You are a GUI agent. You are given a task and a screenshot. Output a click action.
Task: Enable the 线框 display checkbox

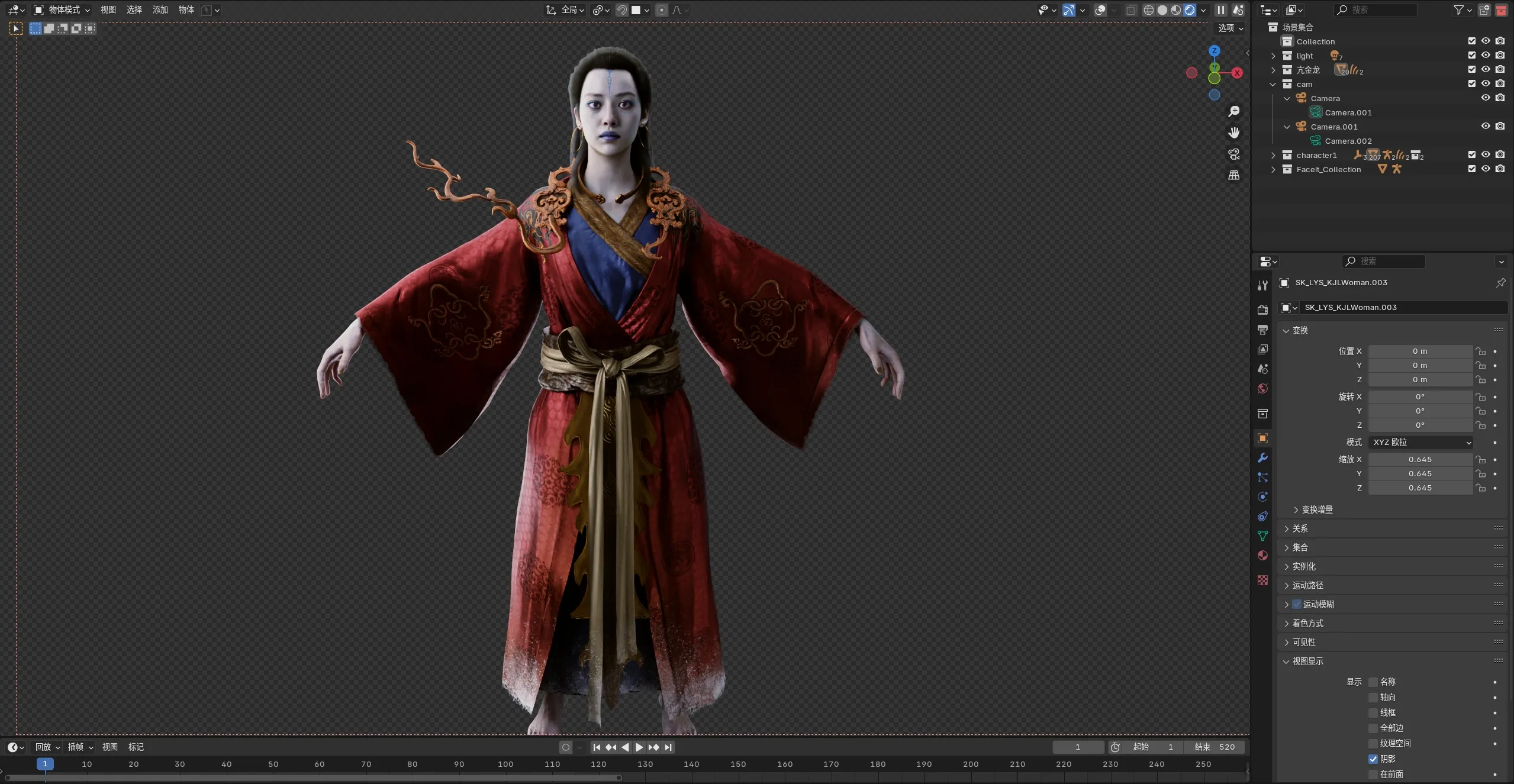[x=1373, y=713]
